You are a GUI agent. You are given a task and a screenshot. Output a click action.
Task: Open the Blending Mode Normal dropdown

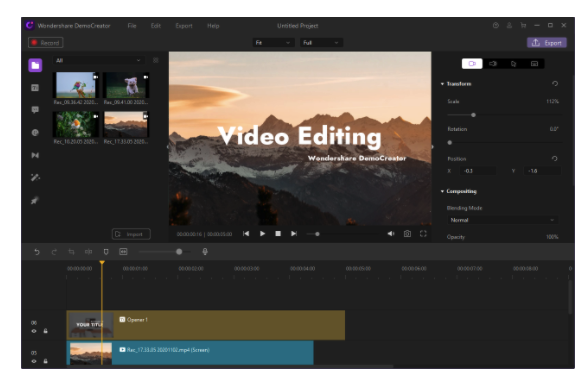[502, 220]
